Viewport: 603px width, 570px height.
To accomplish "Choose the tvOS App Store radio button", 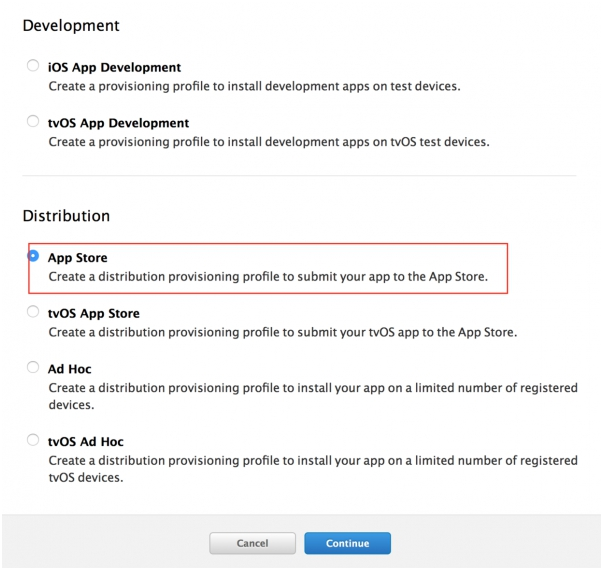I will coord(34,313).
